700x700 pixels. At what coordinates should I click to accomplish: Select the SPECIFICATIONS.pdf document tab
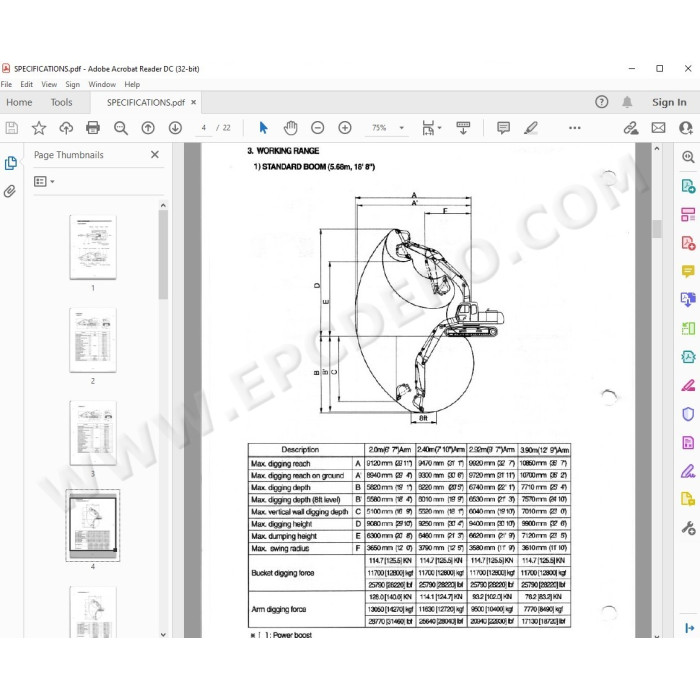tap(146, 103)
